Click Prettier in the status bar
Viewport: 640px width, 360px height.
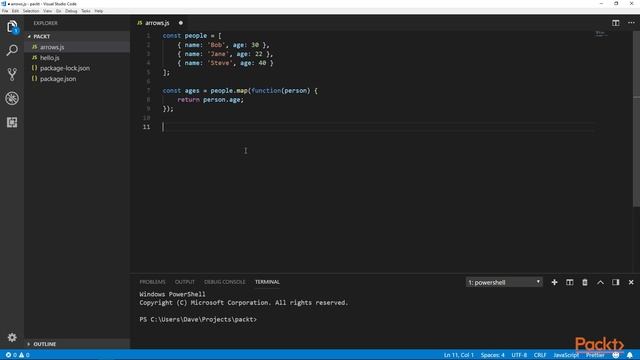click(x=595, y=355)
